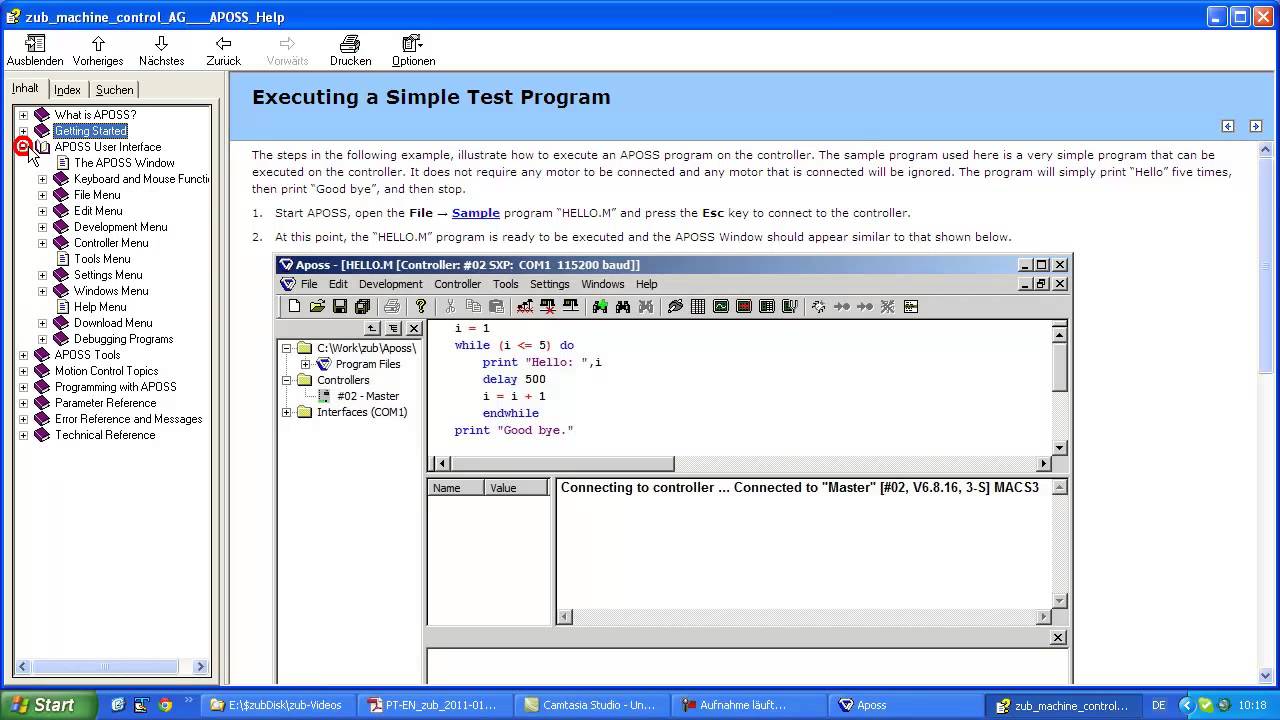Click the book icon beside APOSS Tools
This screenshot has width=1280, height=720.
41,355
